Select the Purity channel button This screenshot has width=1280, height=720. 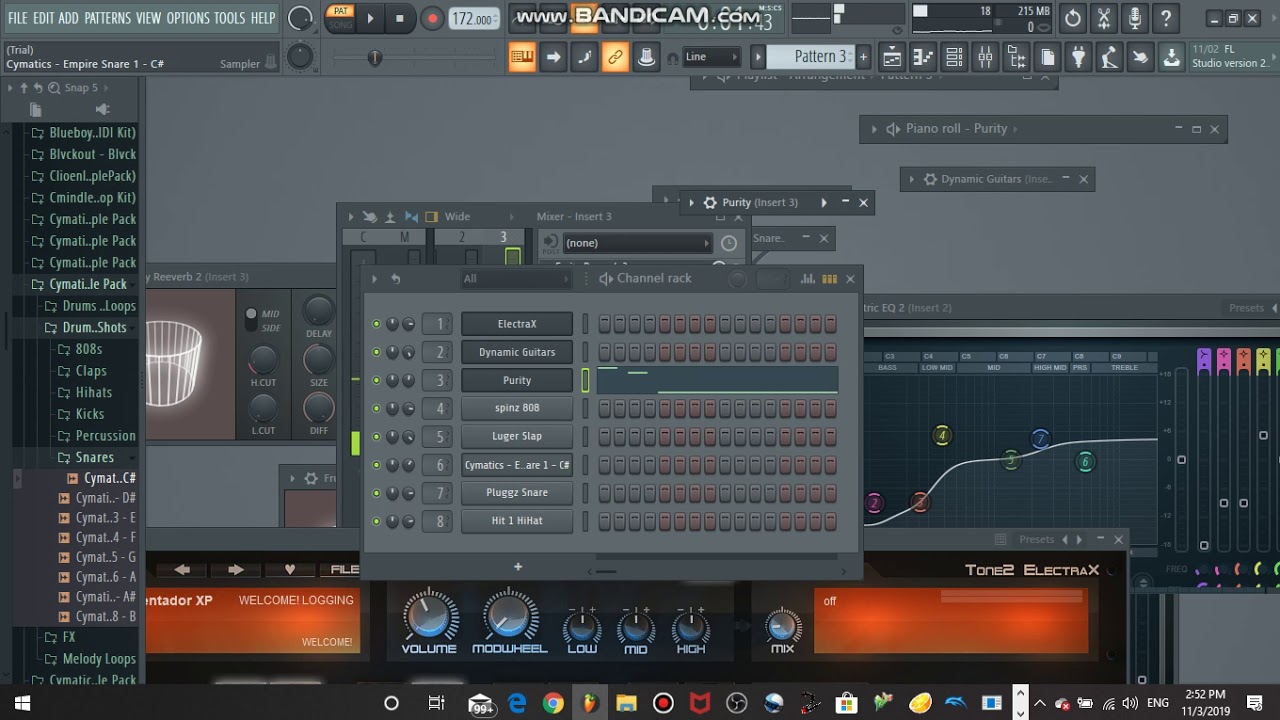[517, 380]
